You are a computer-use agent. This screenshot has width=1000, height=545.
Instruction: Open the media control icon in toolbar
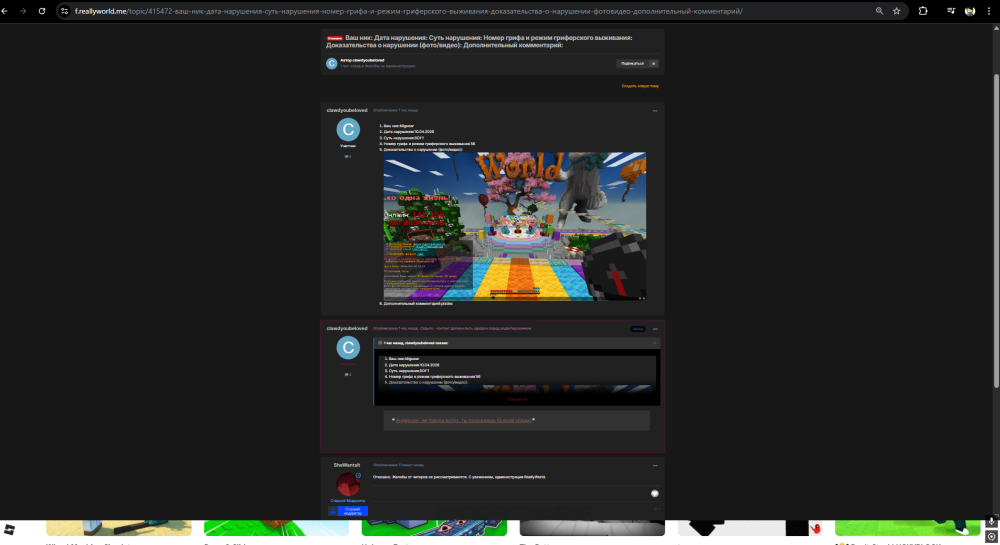(x=951, y=11)
